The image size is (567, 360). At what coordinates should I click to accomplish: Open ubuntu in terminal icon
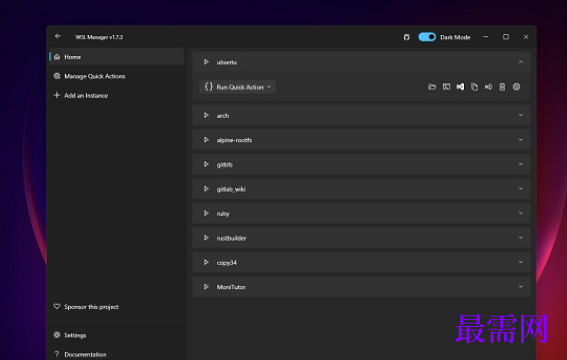tap(447, 87)
